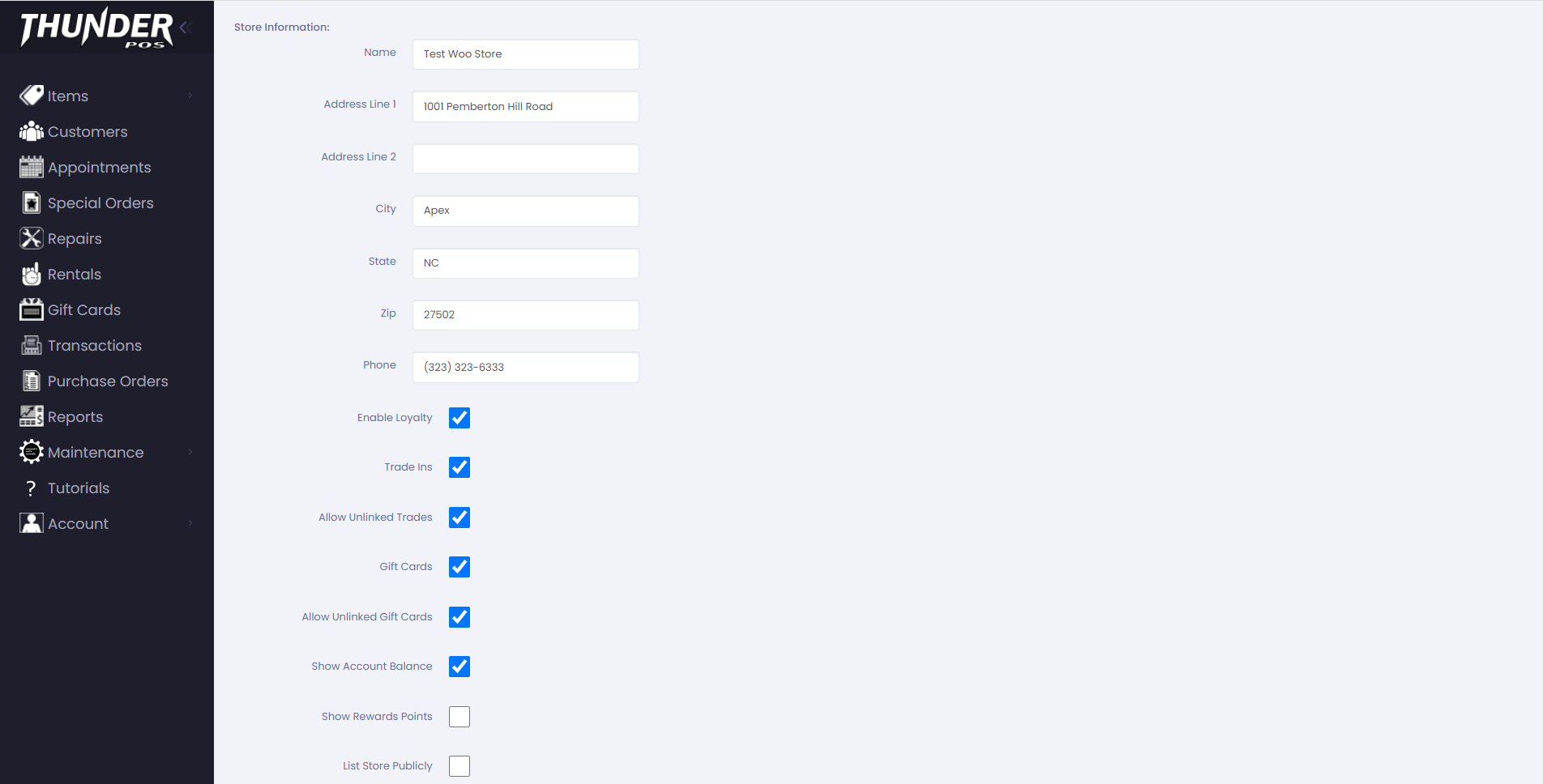Go to Purchase Orders
Image resolution: width=1543 pixels, height=784 pixels.
pyautogui.click(x=107, y=381)
